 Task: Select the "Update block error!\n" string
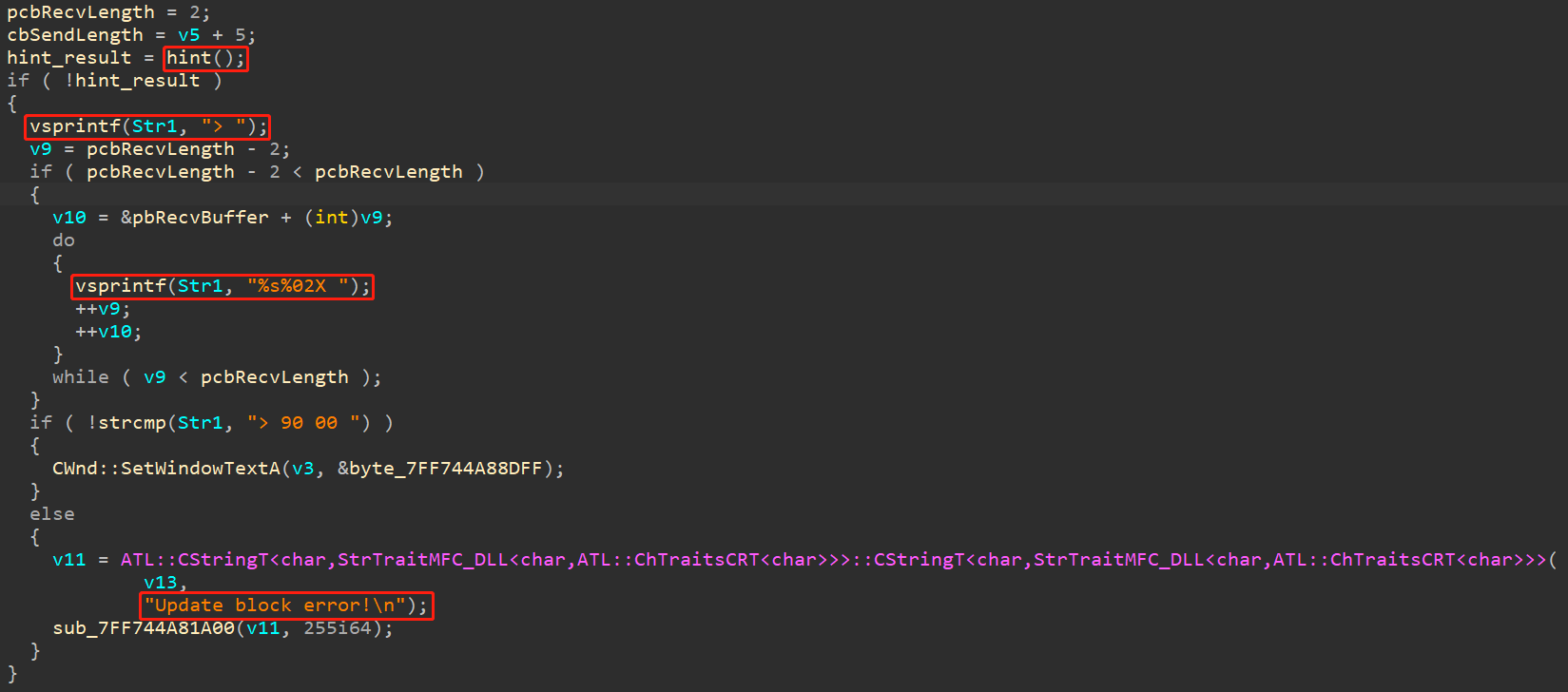275,605
